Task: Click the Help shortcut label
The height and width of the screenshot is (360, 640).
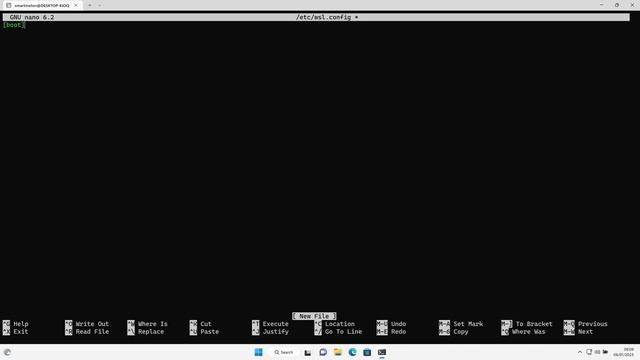Action: pos(21,324)
